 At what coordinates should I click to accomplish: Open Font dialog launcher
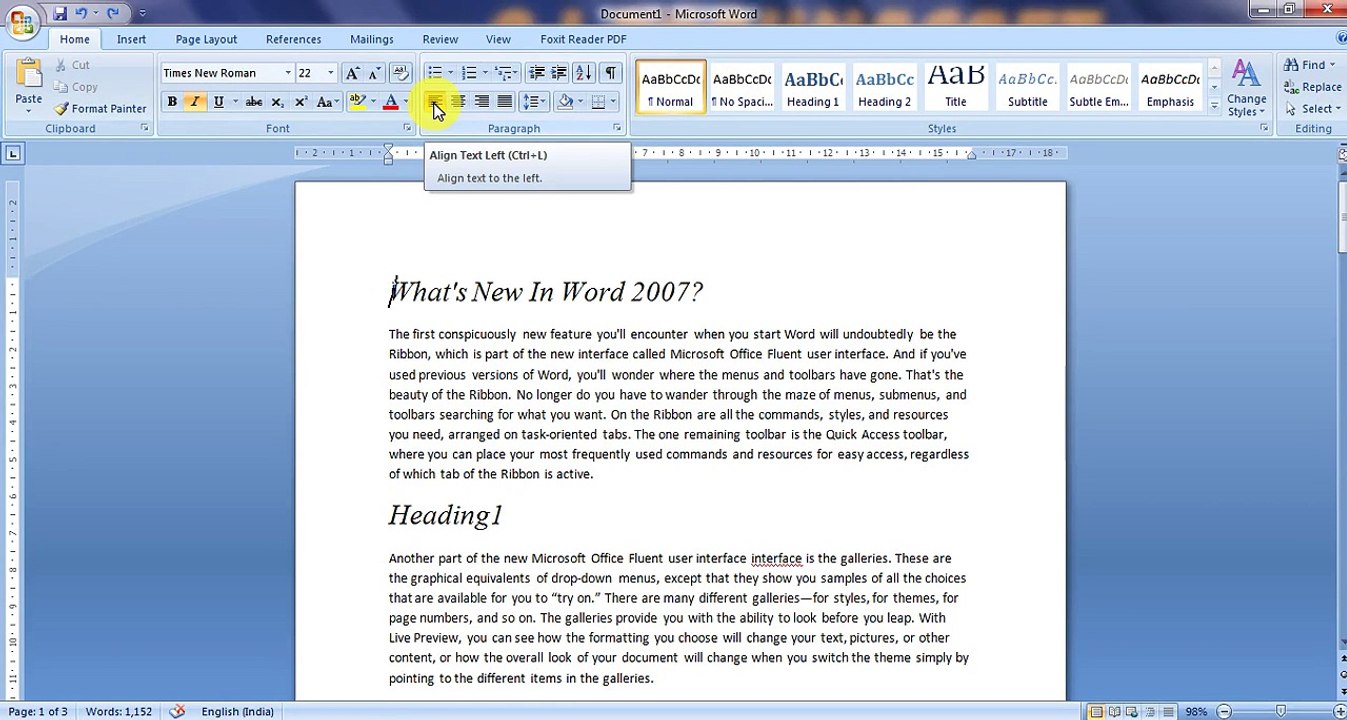[407, 128]
